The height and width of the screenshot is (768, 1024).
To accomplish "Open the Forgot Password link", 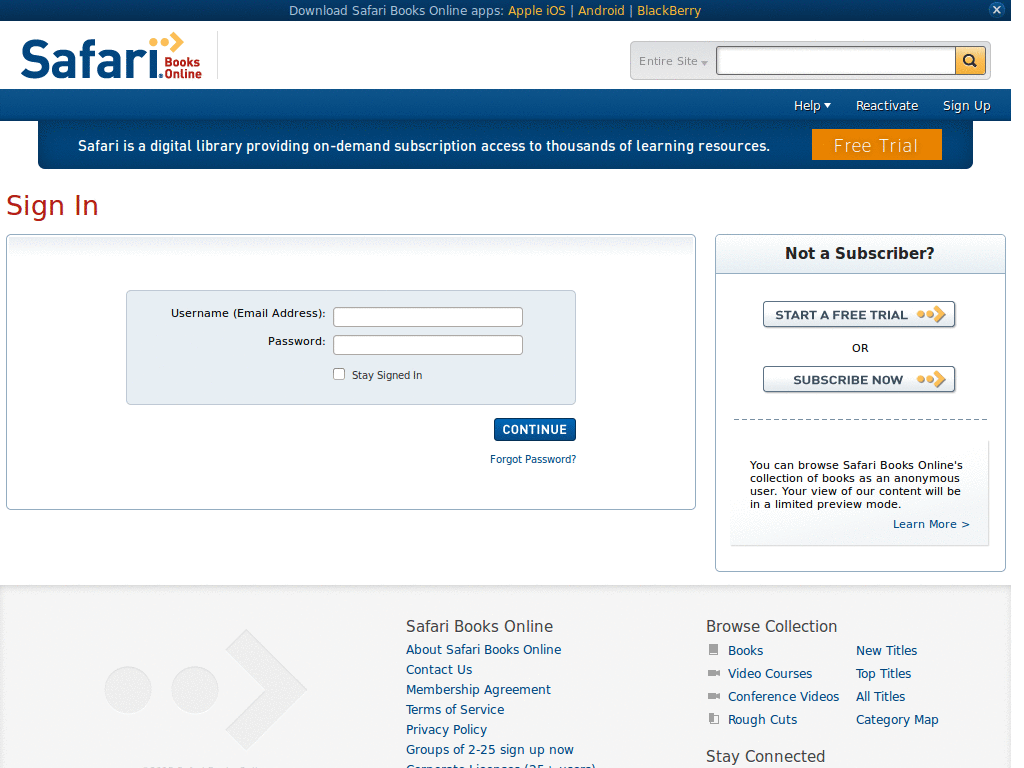I will tap(533, 459).
